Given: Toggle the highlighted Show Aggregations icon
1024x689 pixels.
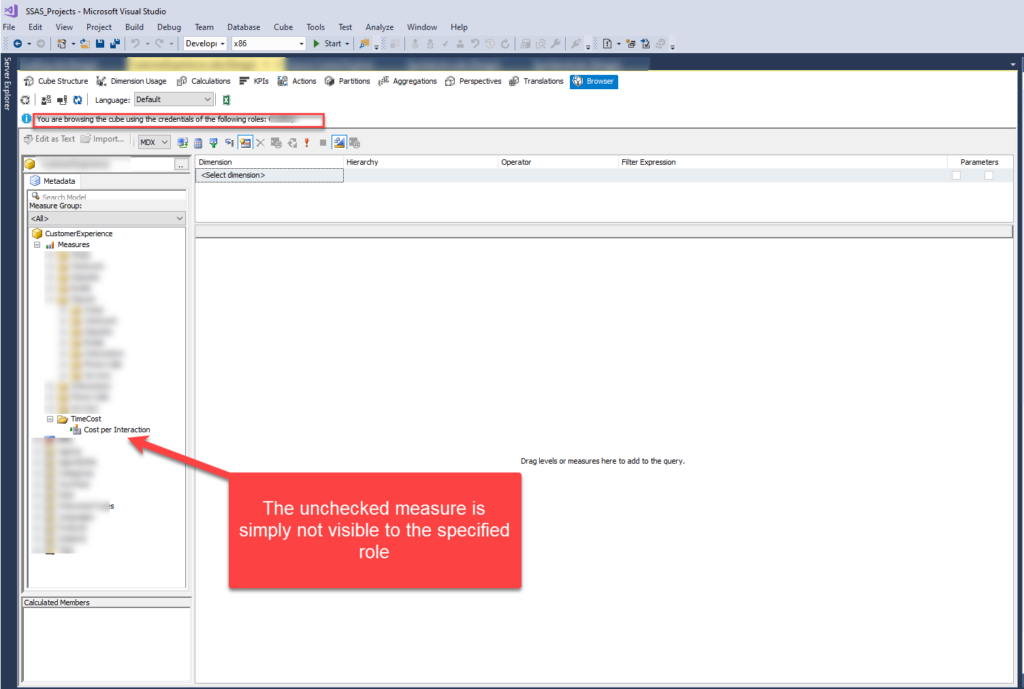Looking at the screenshot, I should 245,142.
